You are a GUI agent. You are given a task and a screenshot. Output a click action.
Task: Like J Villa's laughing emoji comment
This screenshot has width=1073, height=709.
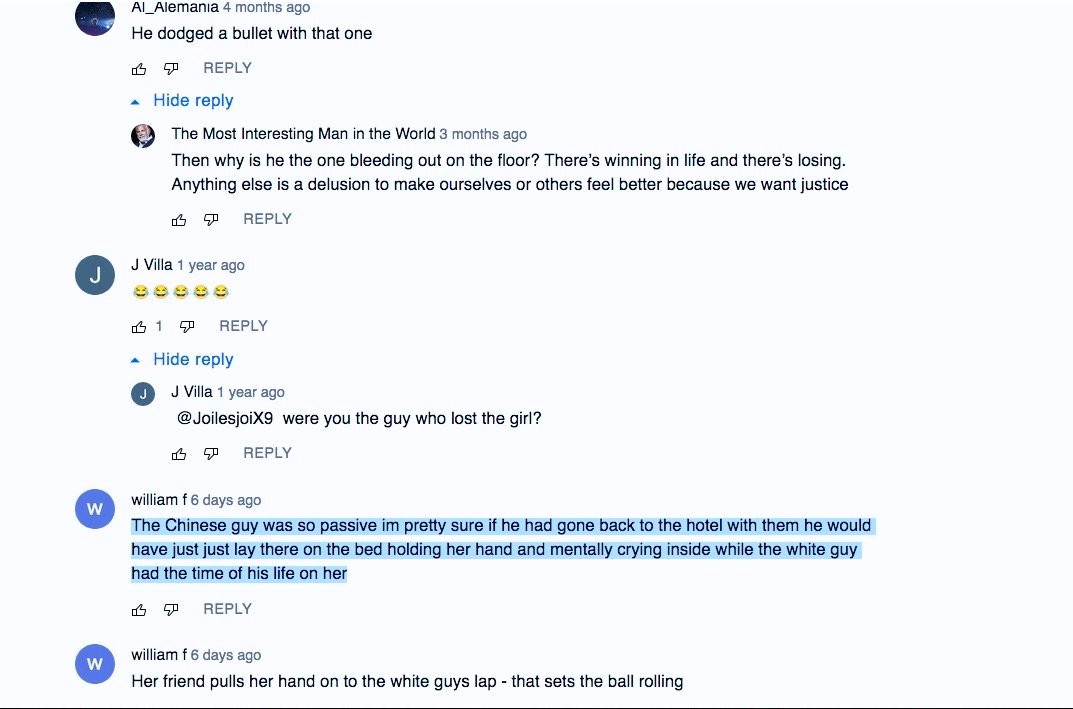[x=139, y=327]
